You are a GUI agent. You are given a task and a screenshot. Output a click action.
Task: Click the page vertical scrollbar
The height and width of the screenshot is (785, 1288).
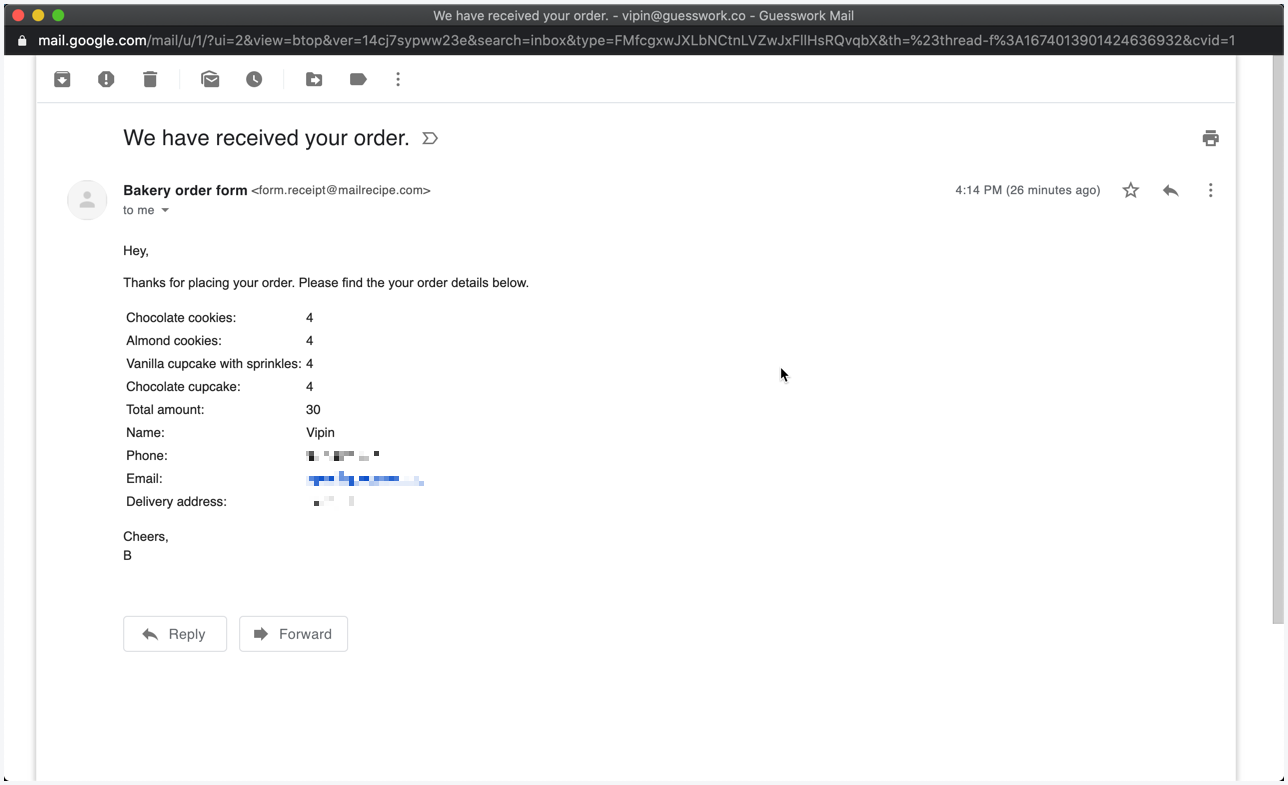tap(1278, 340)
